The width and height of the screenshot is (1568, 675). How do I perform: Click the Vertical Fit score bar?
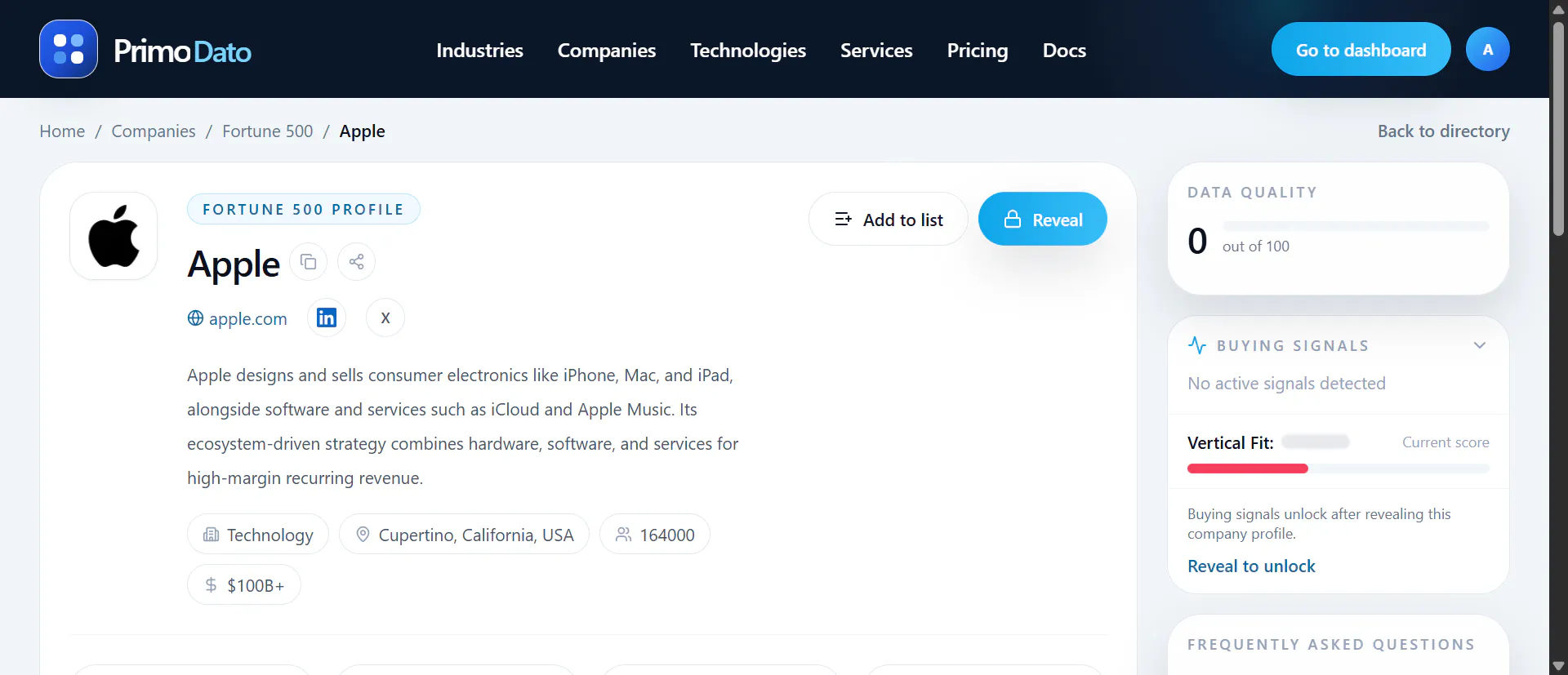click(x=1338, y=469)
